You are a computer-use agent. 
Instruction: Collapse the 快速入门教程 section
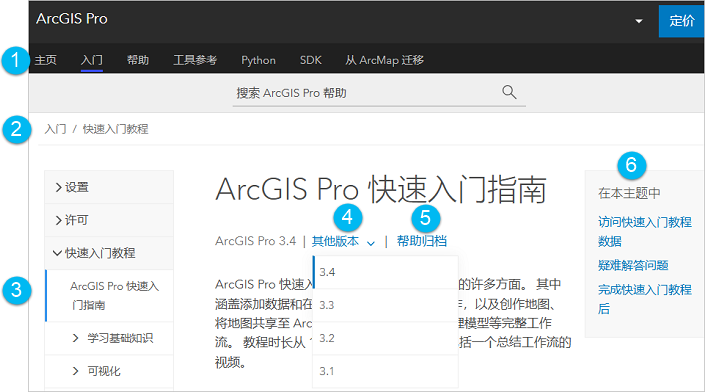click(109, 253)
